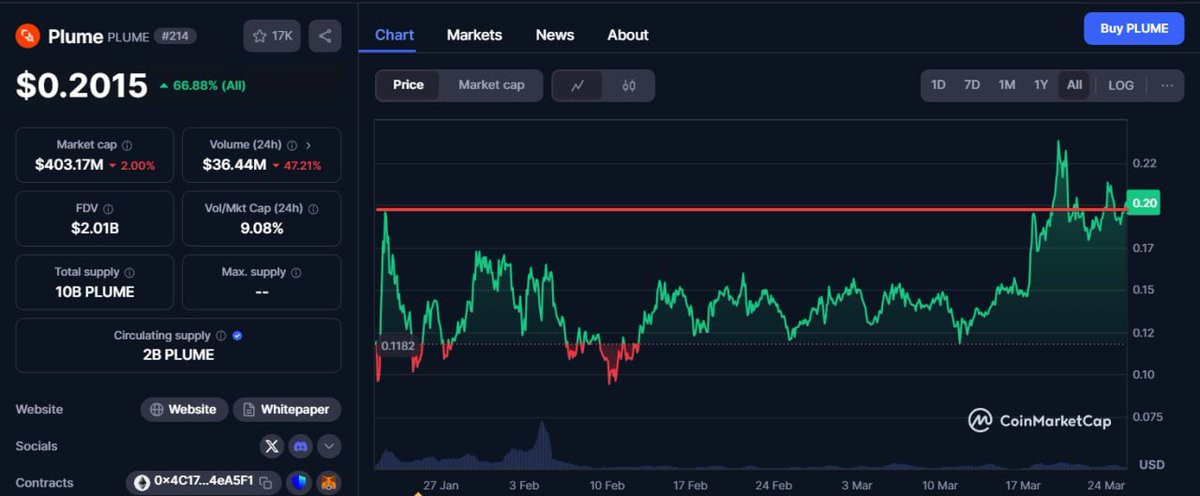Click the 3 Feb date axis label
The image size is (1200, 496).
coord(524,485)
